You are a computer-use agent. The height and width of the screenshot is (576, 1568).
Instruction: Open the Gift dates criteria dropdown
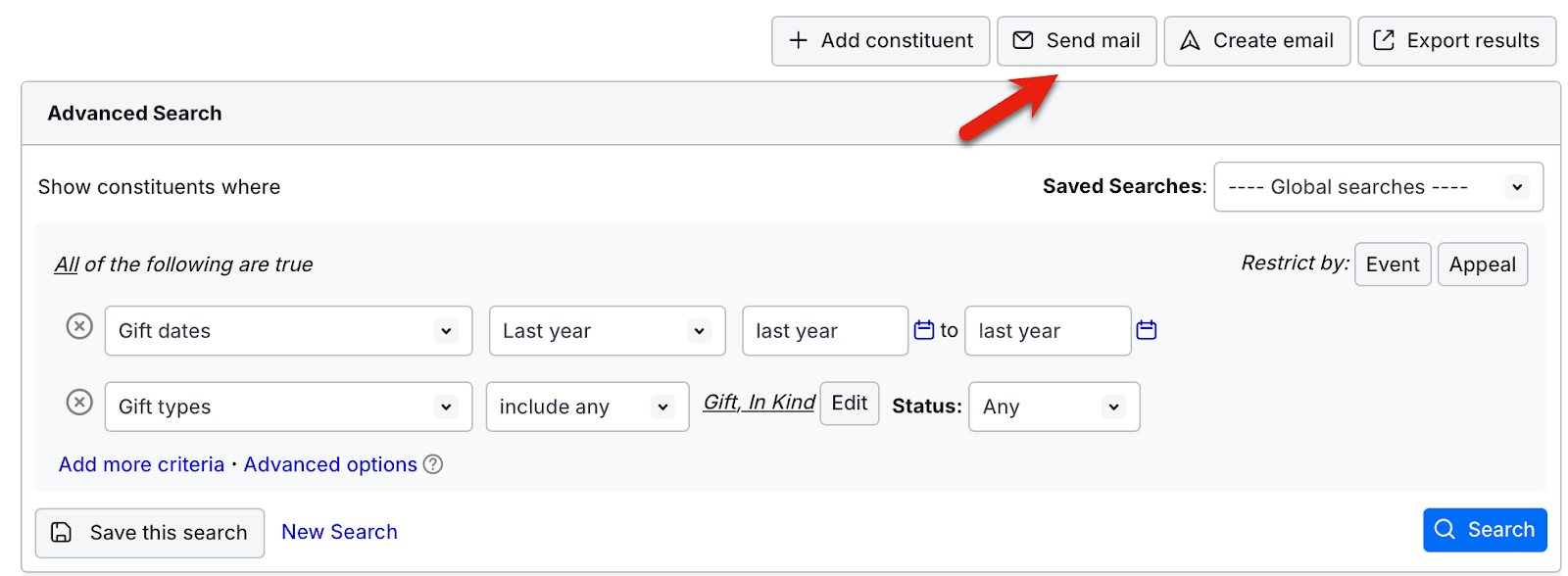tap(288, 331)
